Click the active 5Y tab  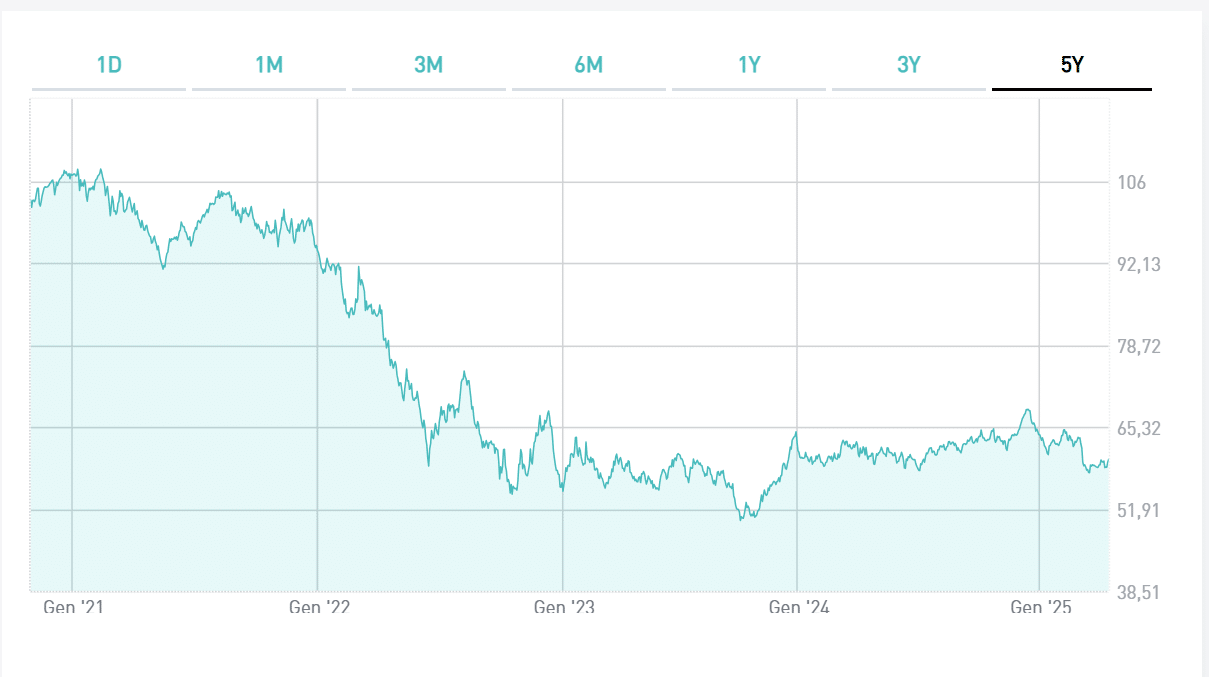click(1072, 66)
